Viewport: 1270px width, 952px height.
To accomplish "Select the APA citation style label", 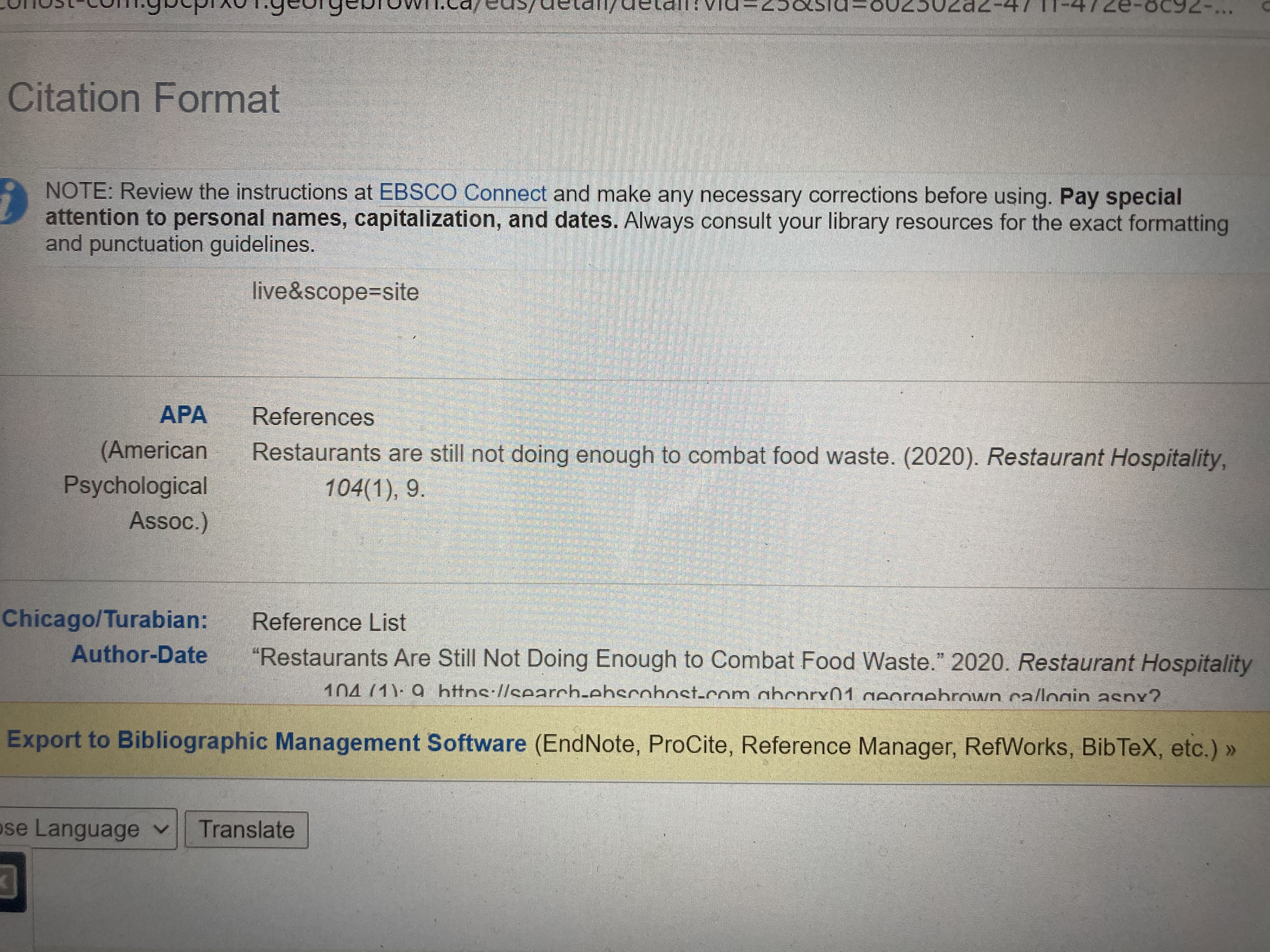I will (x=183, y=415).
